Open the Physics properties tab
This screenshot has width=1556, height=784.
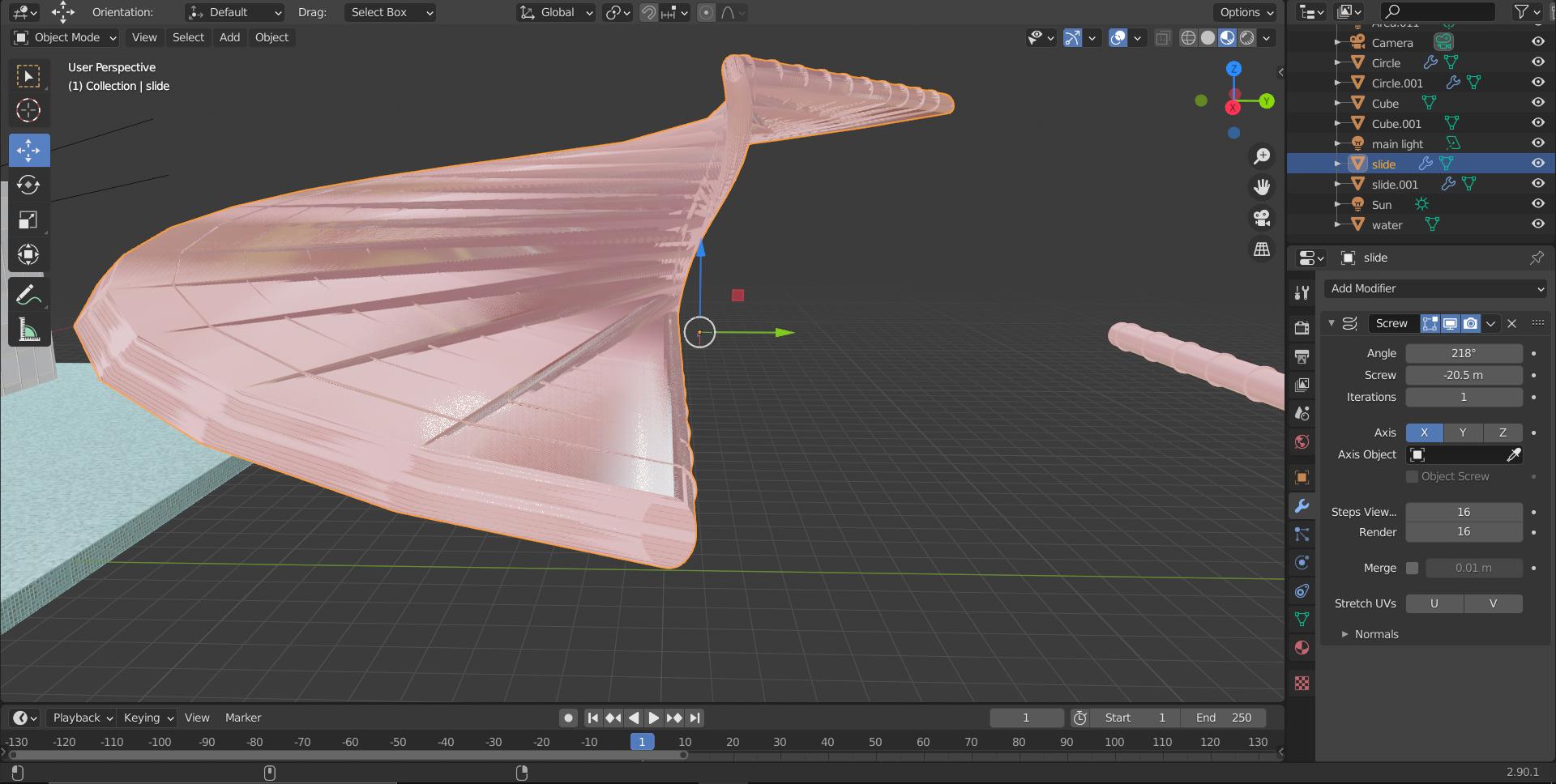pos(1302,563)
